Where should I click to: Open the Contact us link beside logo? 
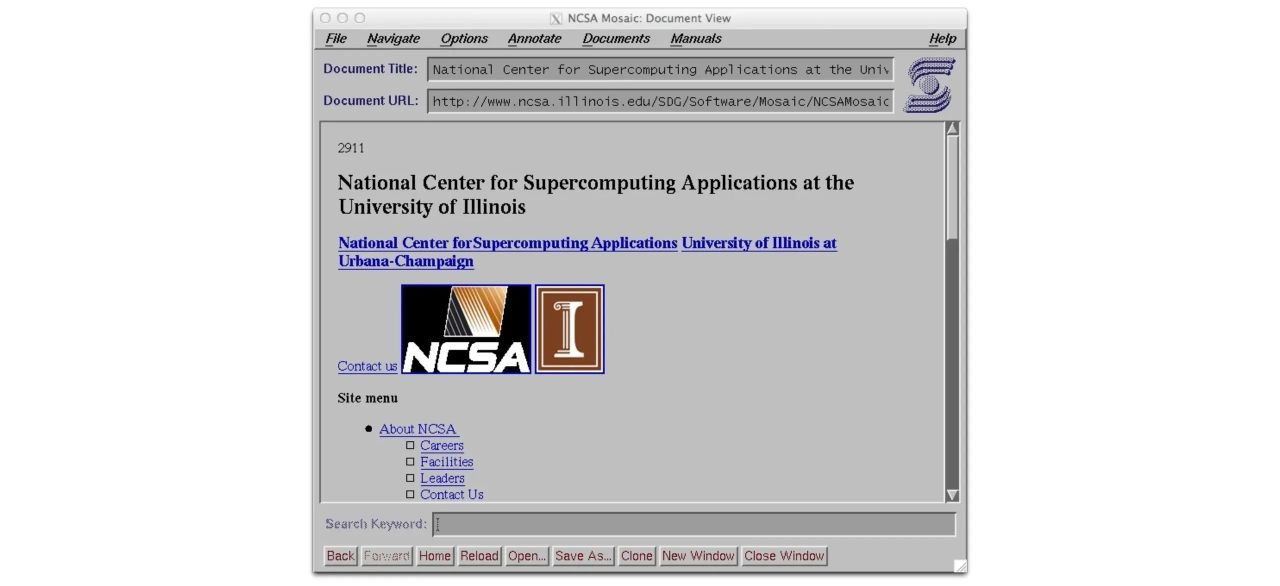pos(367,366)
